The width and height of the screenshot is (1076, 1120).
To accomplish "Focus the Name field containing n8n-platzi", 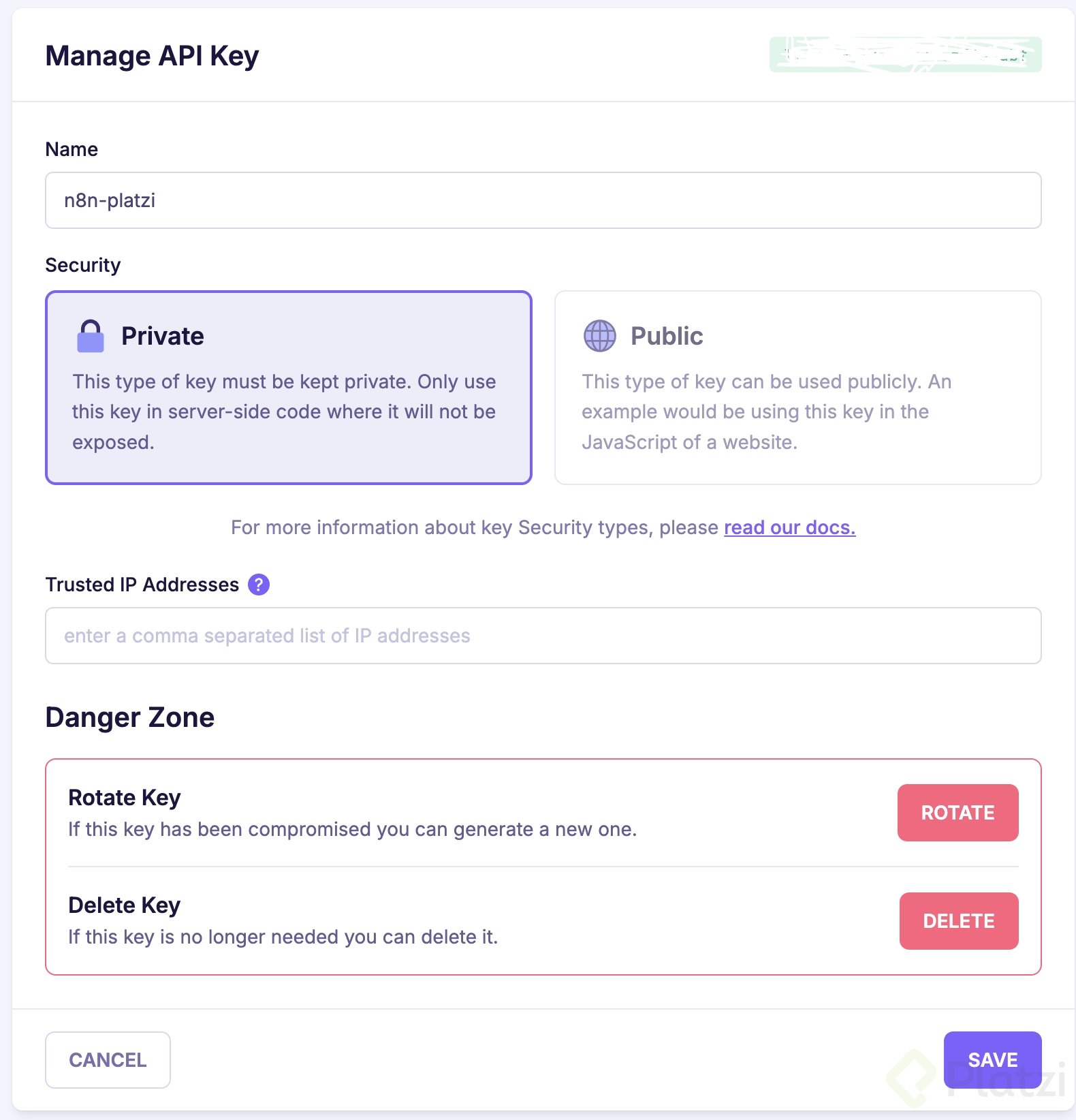I will (x=543, y=200).
